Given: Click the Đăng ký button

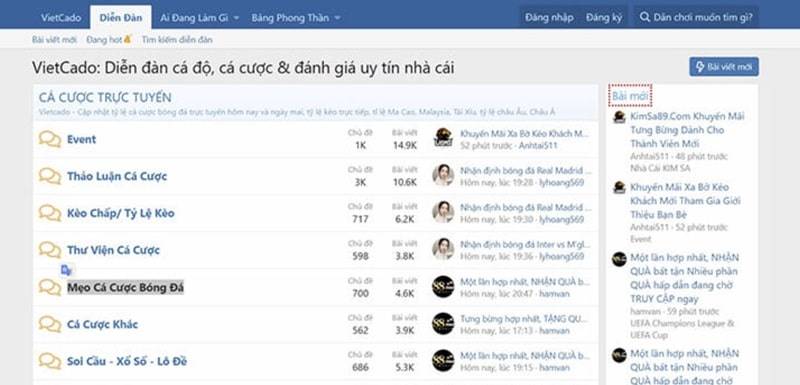Looking at the screenshot, I should [x=604, y=17].
